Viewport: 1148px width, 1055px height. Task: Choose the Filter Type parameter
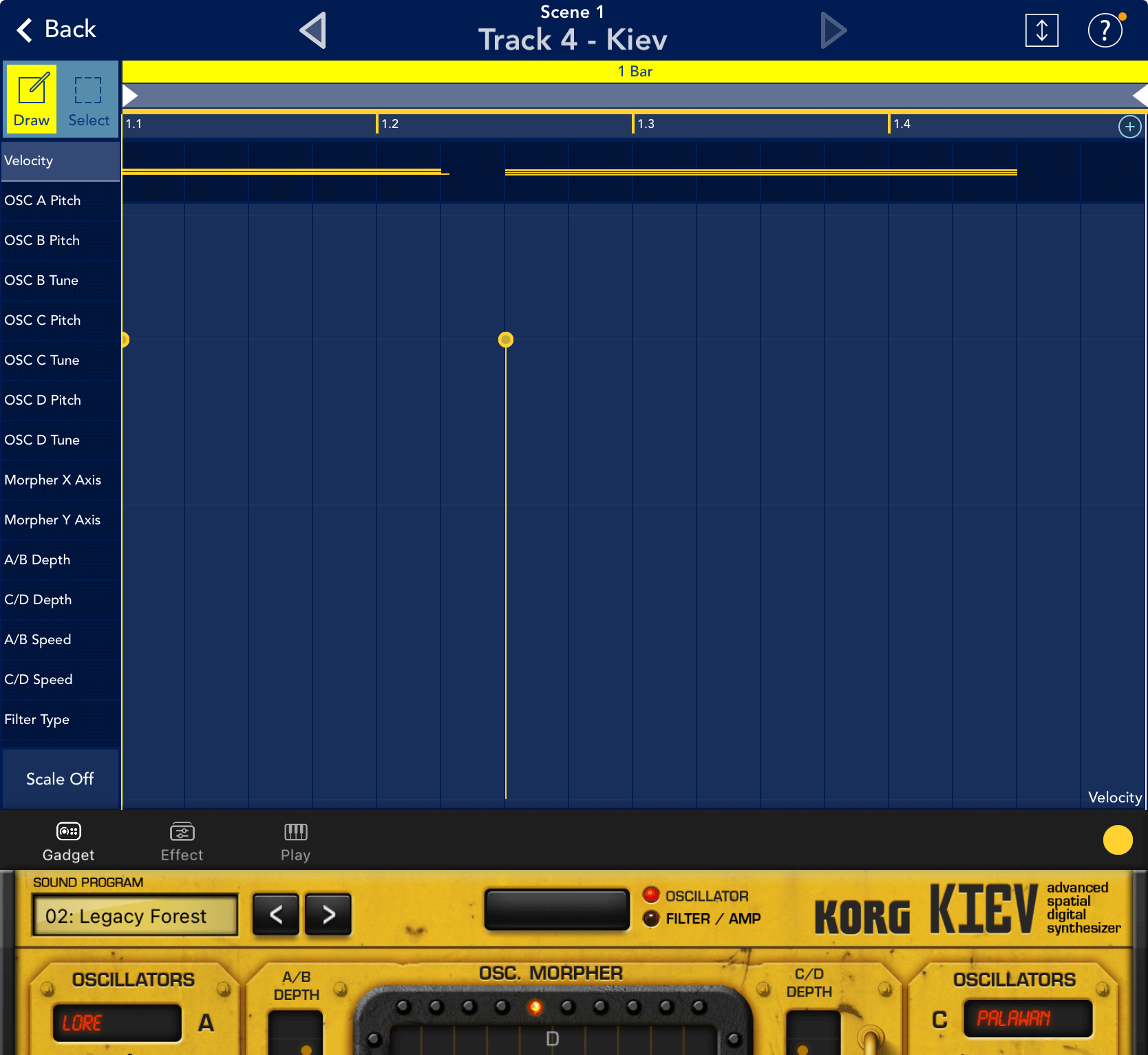[x=60, y=720]
